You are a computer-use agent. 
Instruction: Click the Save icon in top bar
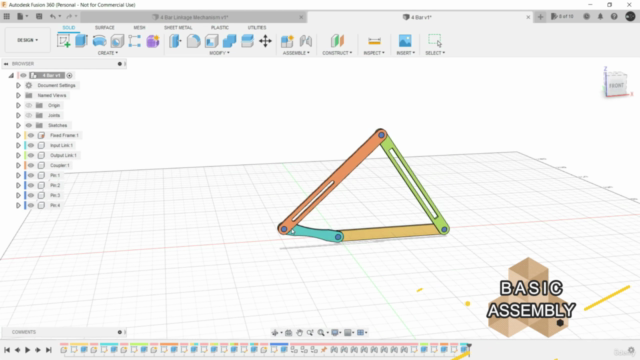point(39,16)
